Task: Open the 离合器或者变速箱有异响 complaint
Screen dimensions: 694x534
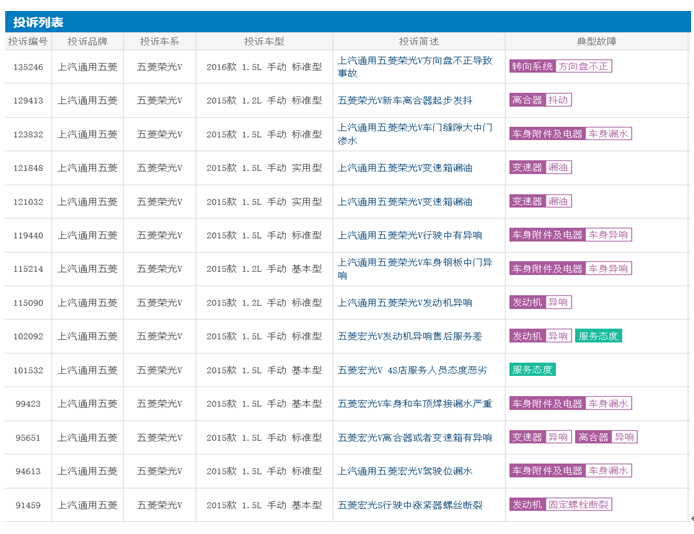Action: tap(414, 438)
